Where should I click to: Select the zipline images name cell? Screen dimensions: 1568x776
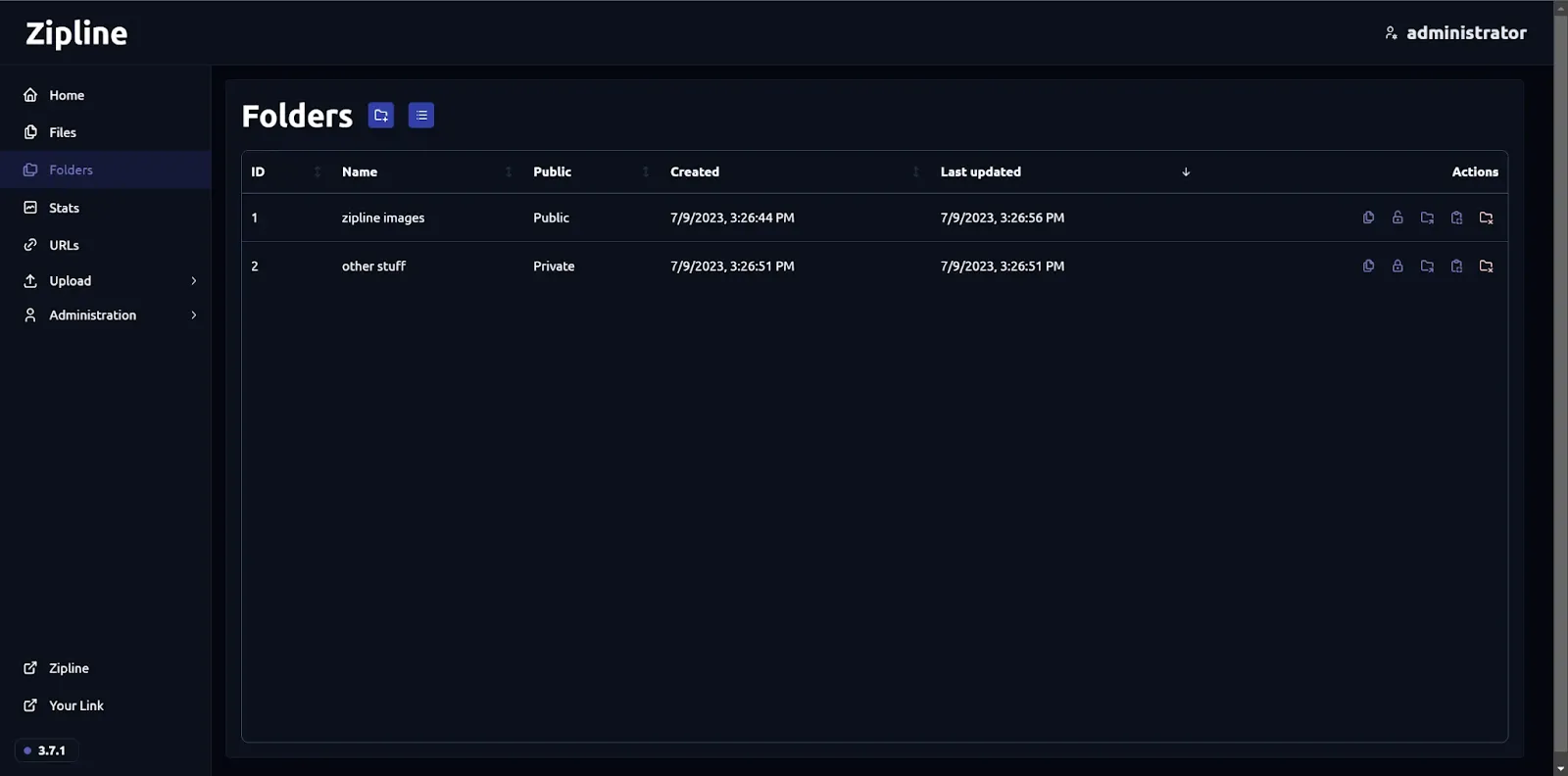pyautogui.click(x=383, y=218)
